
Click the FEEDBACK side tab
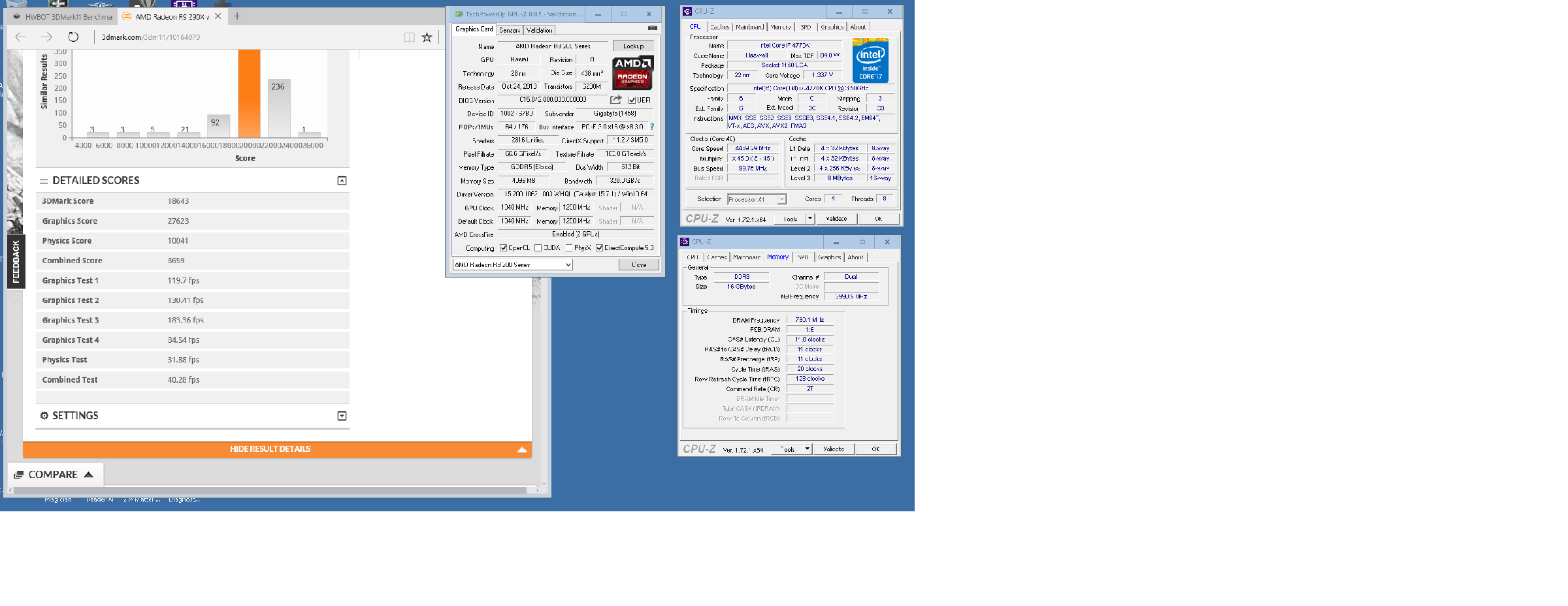coord(16,261)
